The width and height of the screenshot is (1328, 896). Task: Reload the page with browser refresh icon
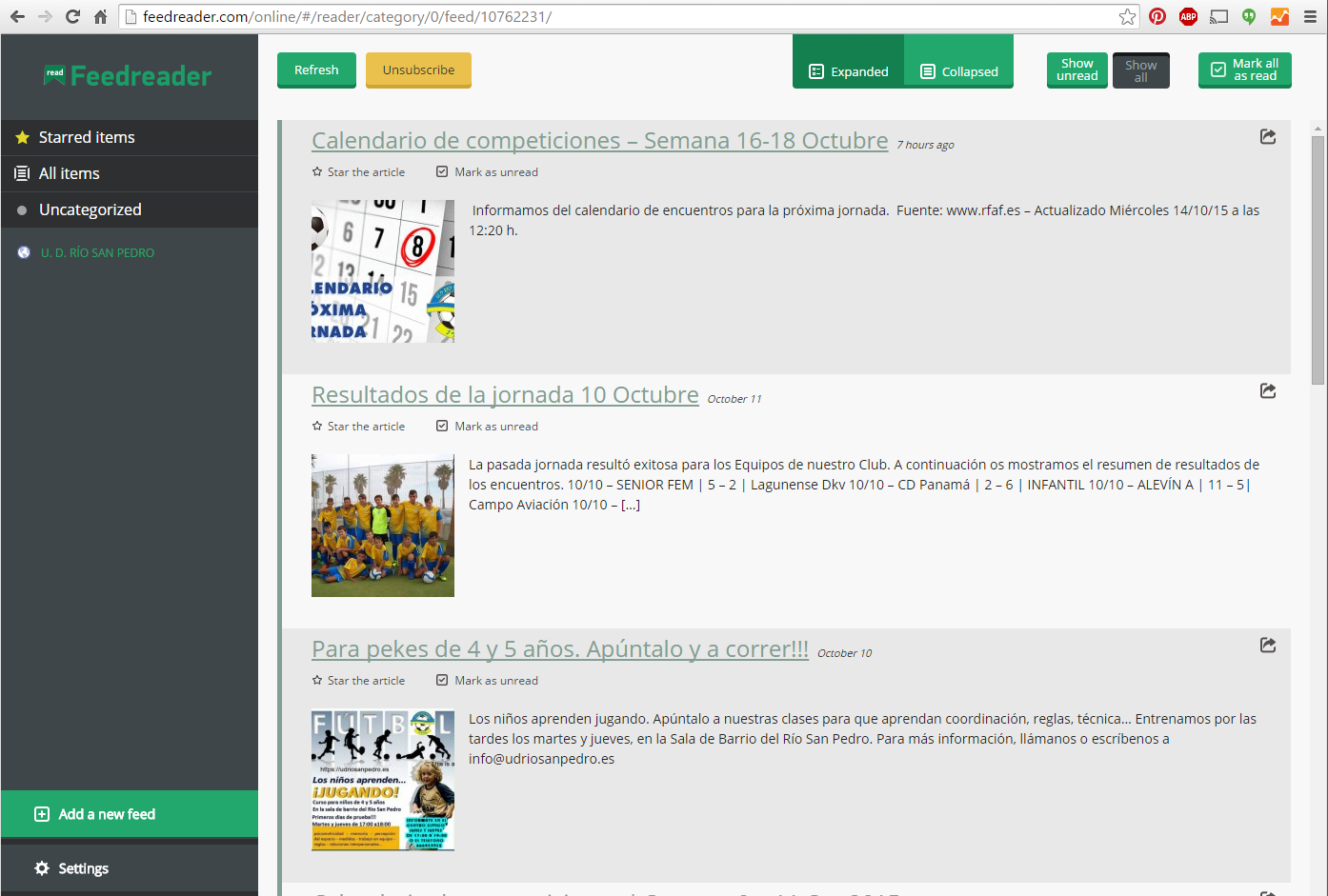(x=72, y=16)
